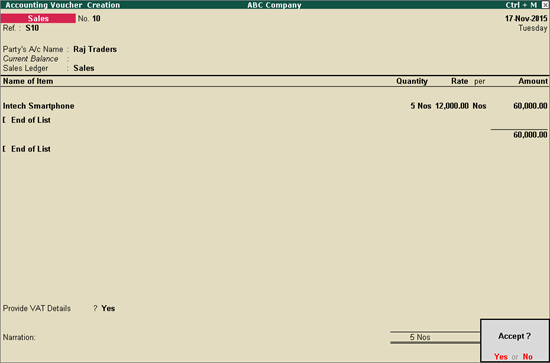Confirm Yes in the Accept dialog
This screenshot has width=550, height=363.
[x=501, y=357]
